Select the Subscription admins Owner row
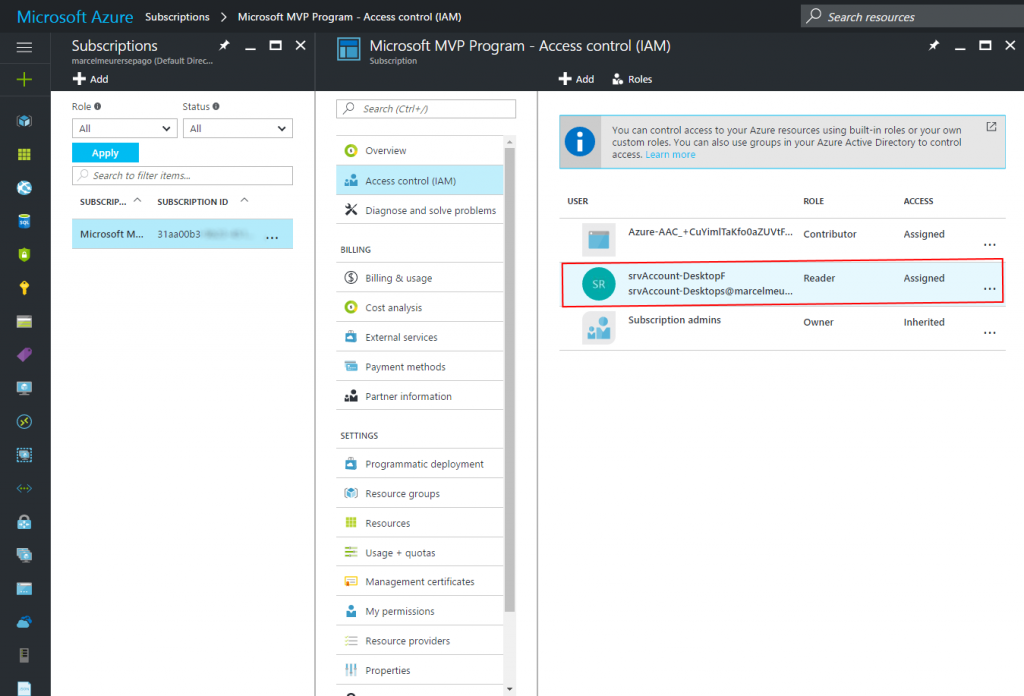This screenshot has height=696, width=1024. tap(782, 328)
